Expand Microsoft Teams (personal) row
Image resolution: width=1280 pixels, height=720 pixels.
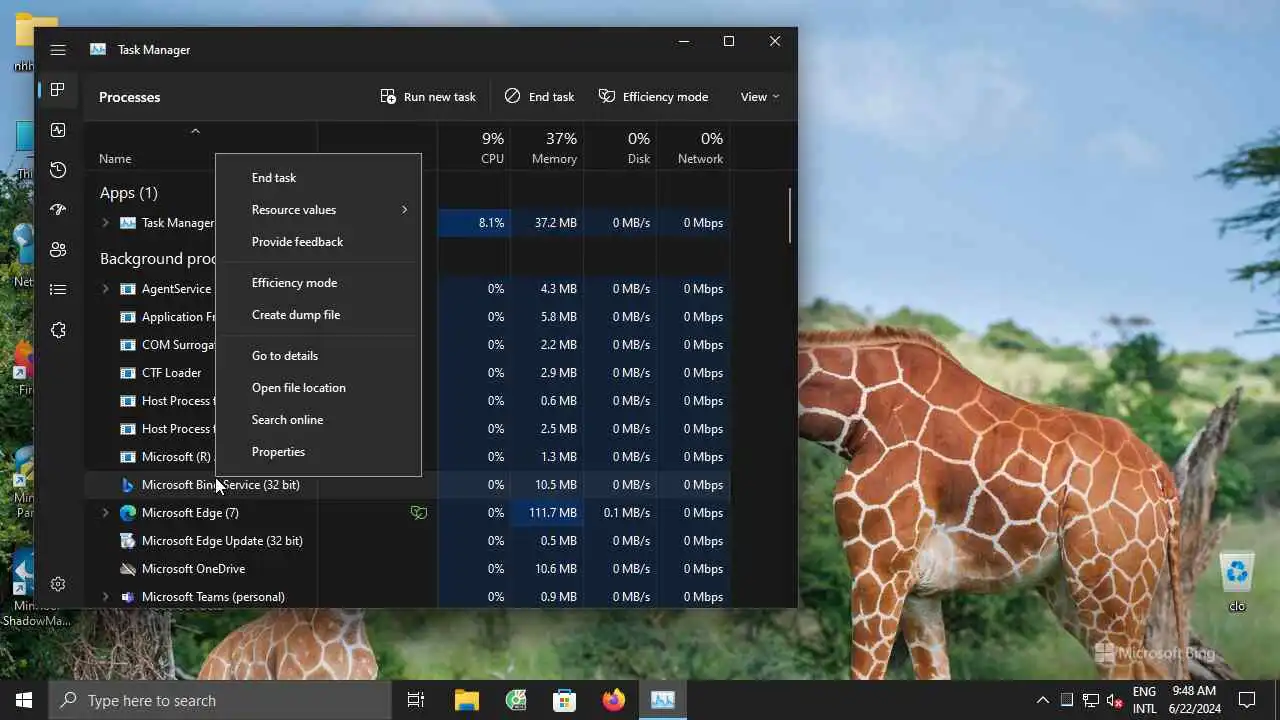click(105, 597)
